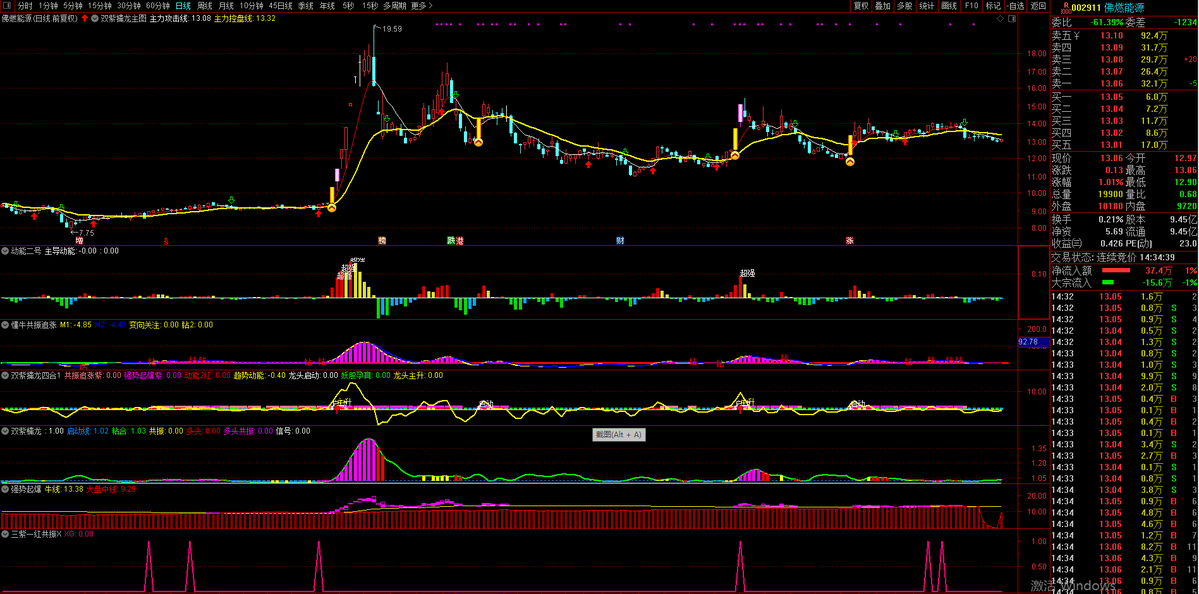Switch to the 60分钟 period tab

point(158,5)
